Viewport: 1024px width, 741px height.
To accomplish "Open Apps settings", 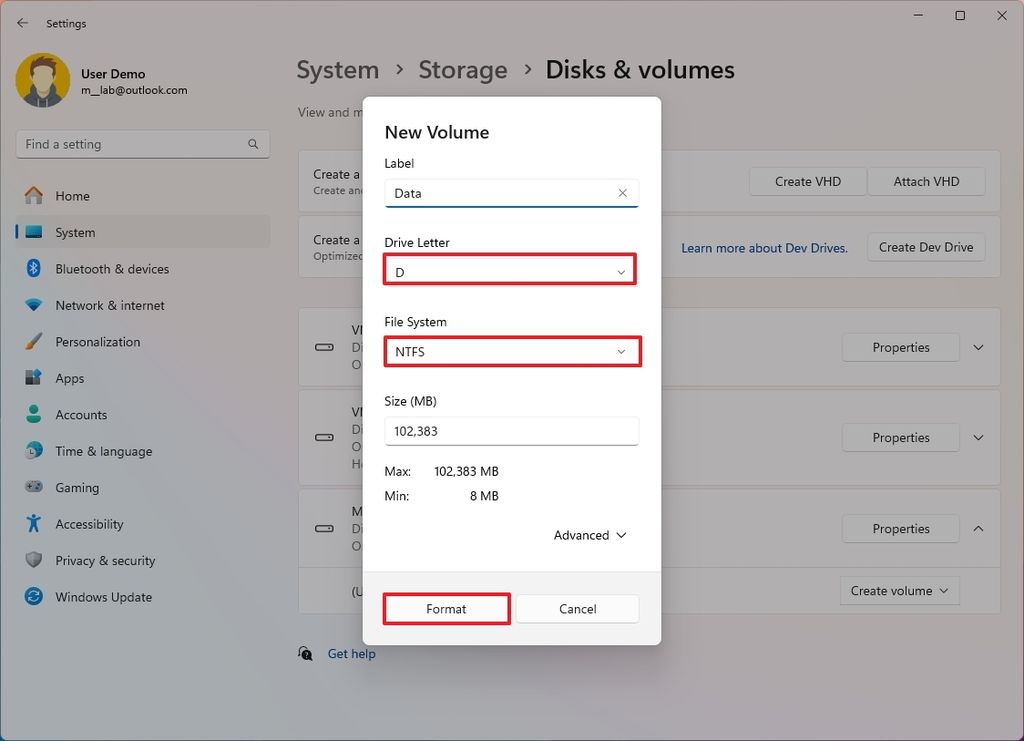I will tap(69, 378).
